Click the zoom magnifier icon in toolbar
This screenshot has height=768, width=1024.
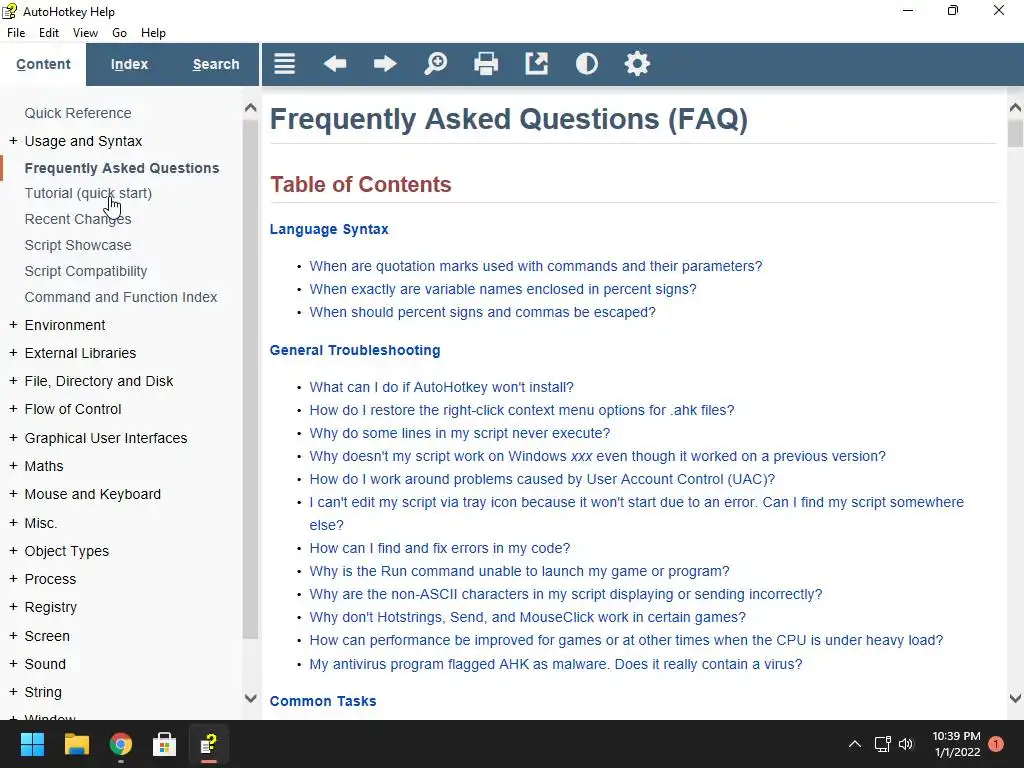pos(436,64)
